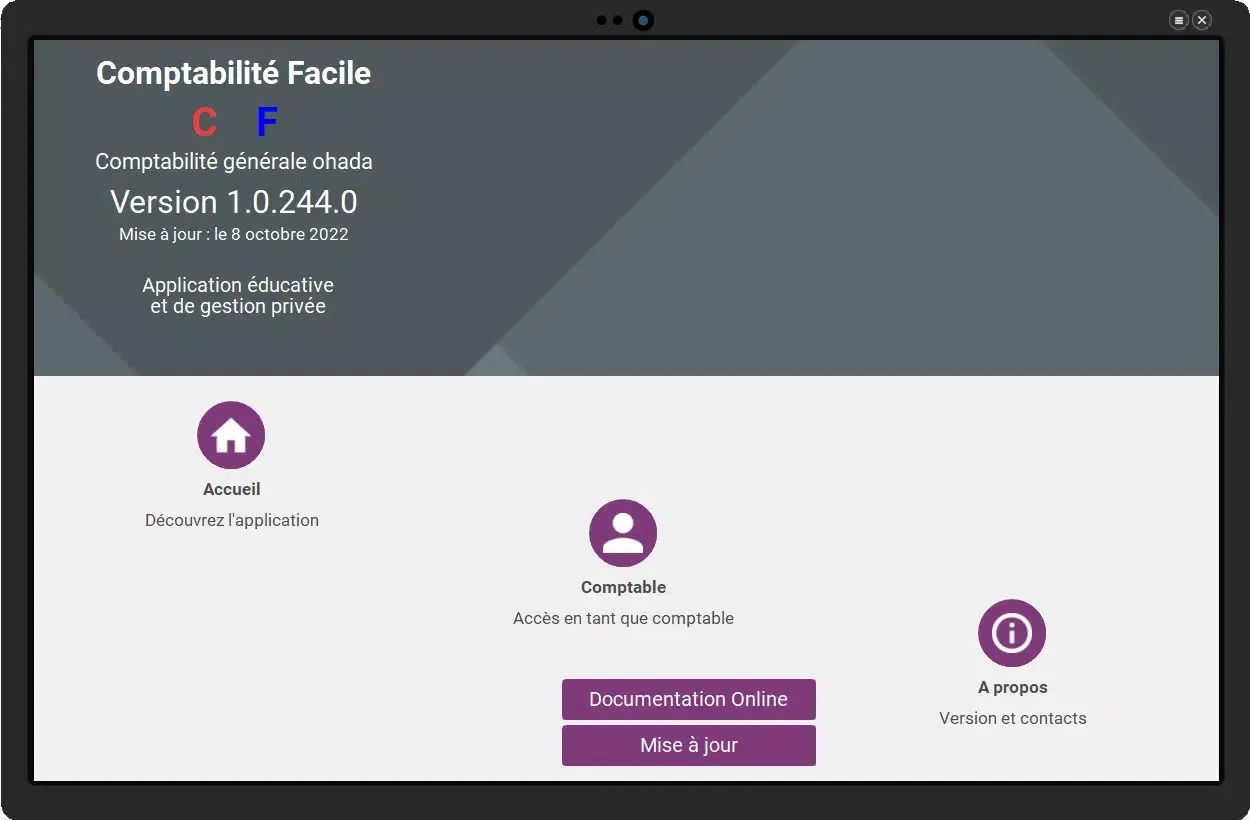Click the "Comptabilité générale ohada" subtitle
This screenshot has width=1250, height=820.
pyautogui.click(x=233, y=161)
